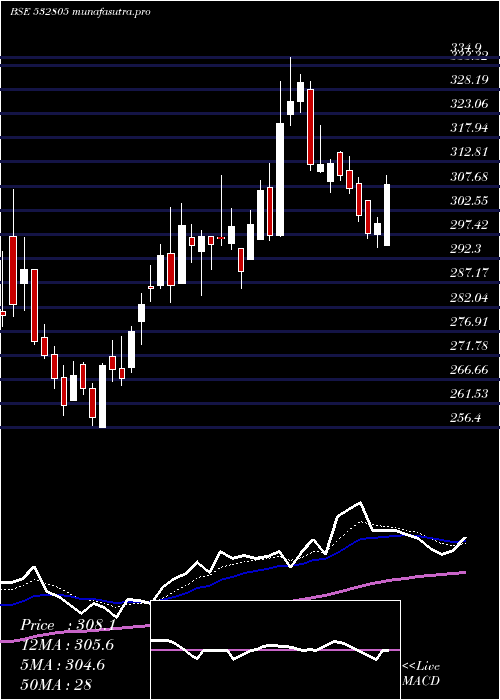Click the 287.17 price level label
This screenshot has height=700, width=500.
(469, 273)
